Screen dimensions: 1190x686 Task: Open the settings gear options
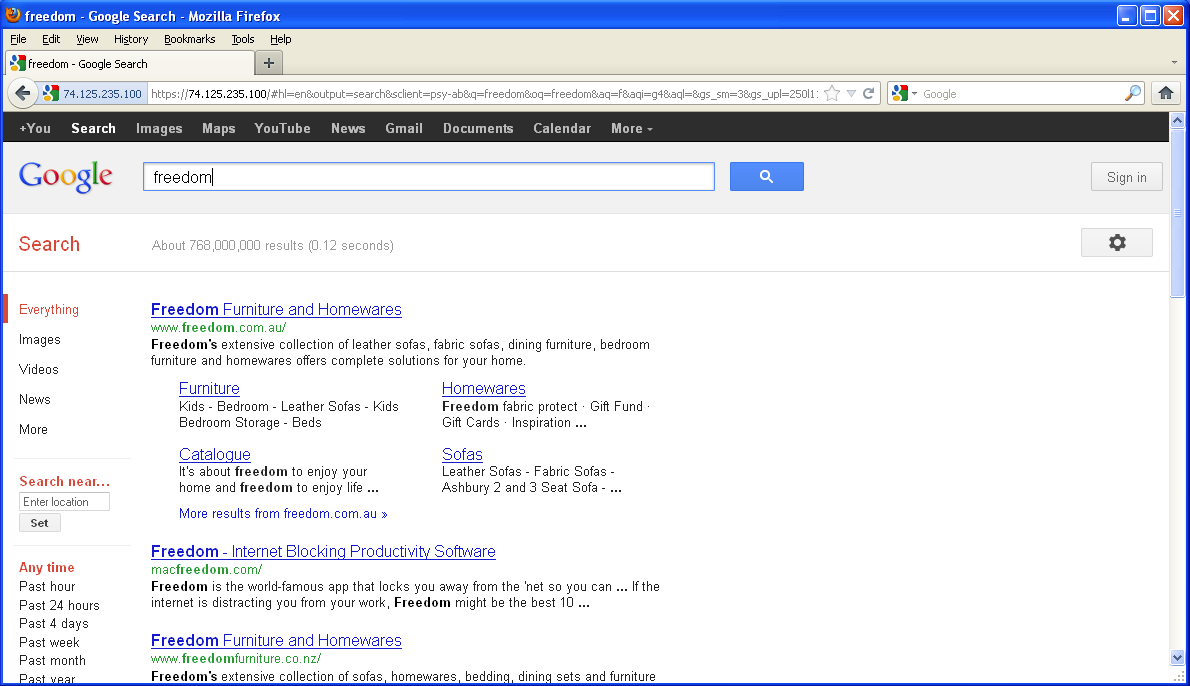point(1116,243)
